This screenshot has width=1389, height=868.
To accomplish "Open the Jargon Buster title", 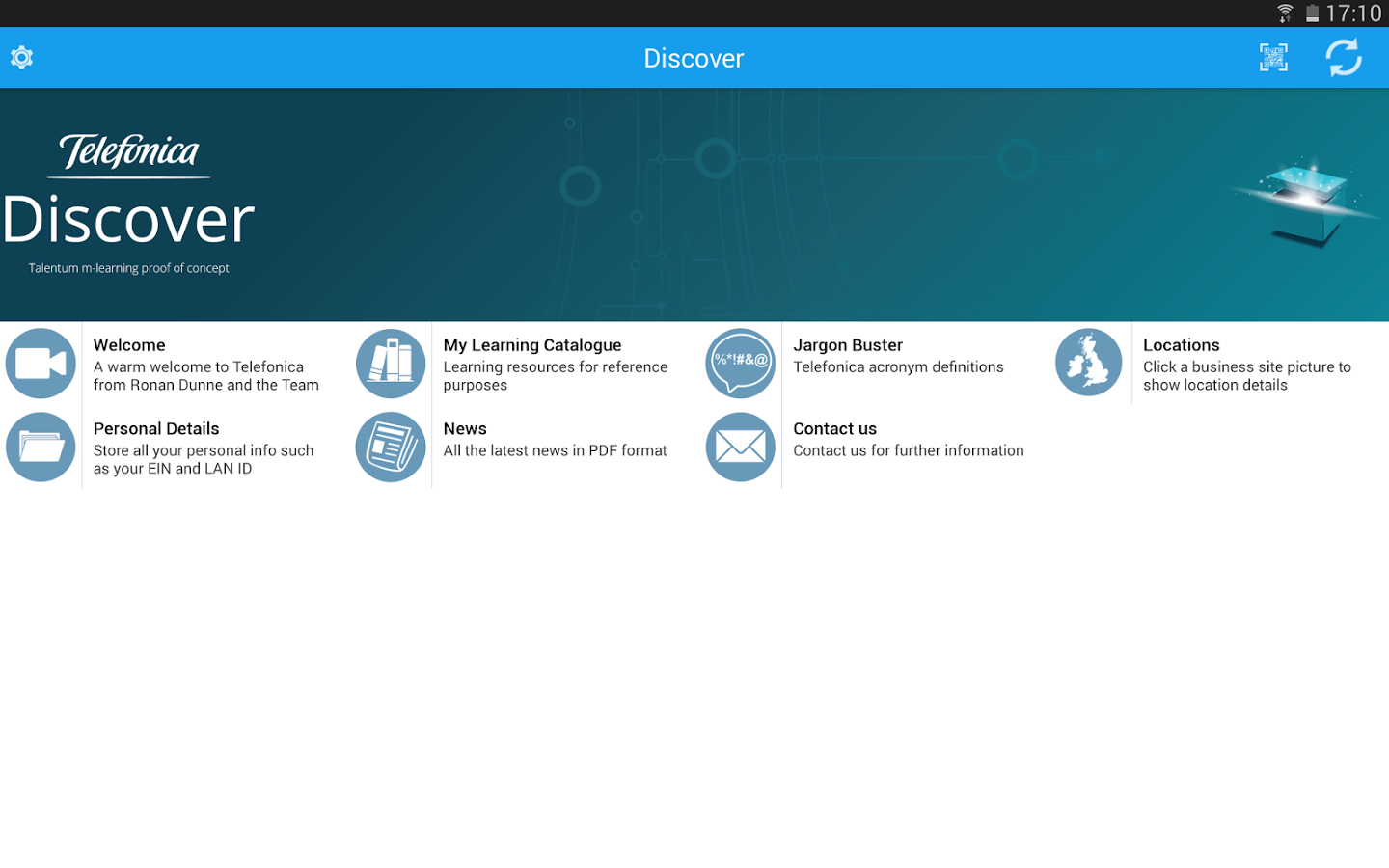I will 848,345.
